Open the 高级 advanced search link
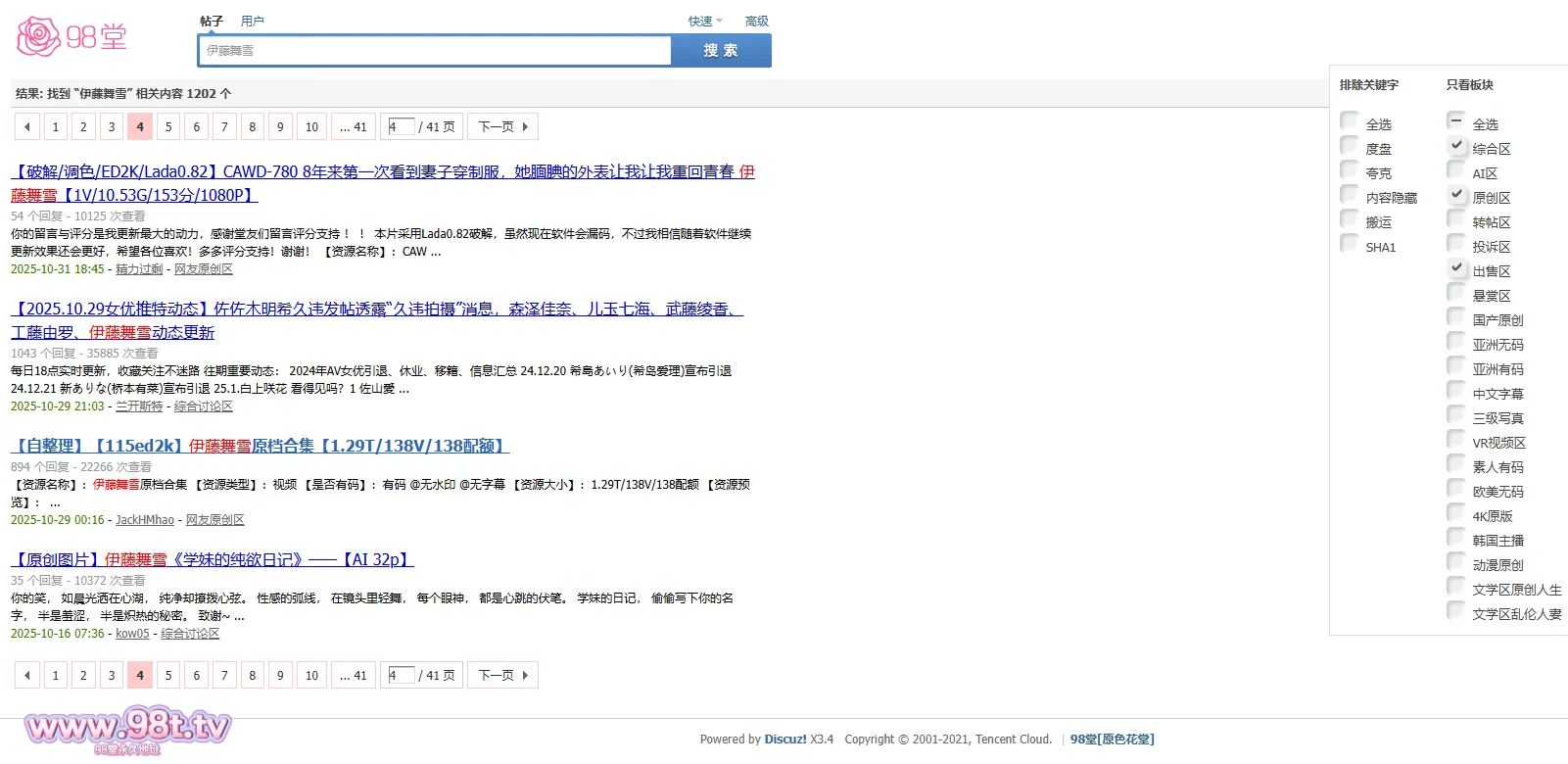Screen dimensions: 1568x764 [756, 22]
